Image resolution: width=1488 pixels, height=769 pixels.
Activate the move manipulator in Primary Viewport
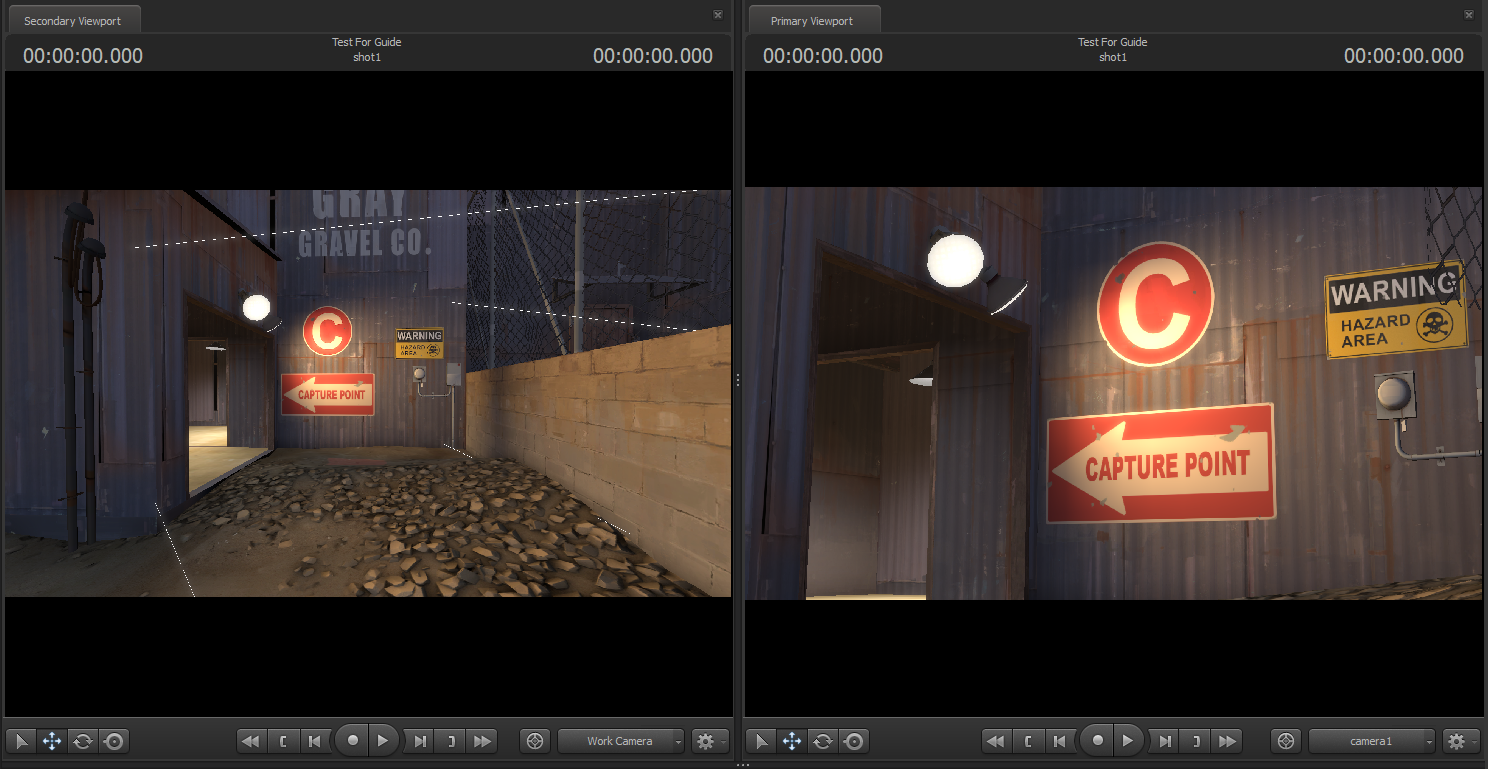[x=792, y=741]
